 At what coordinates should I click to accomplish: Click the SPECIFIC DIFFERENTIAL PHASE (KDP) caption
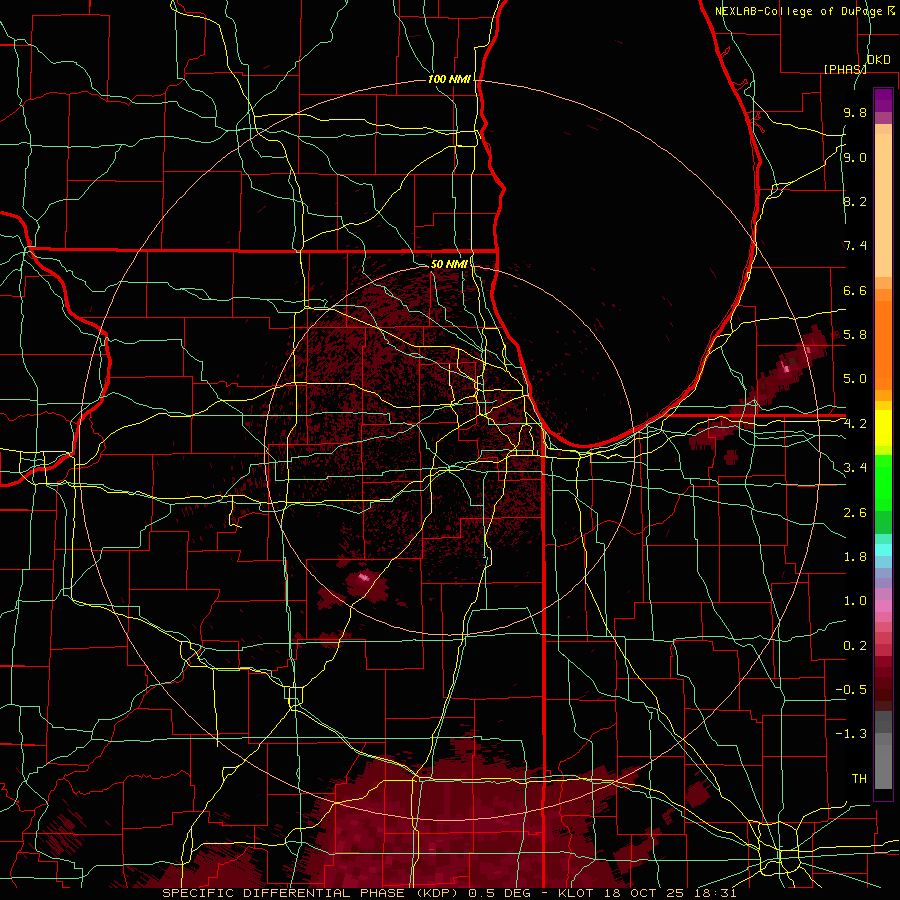coord(313,893)
